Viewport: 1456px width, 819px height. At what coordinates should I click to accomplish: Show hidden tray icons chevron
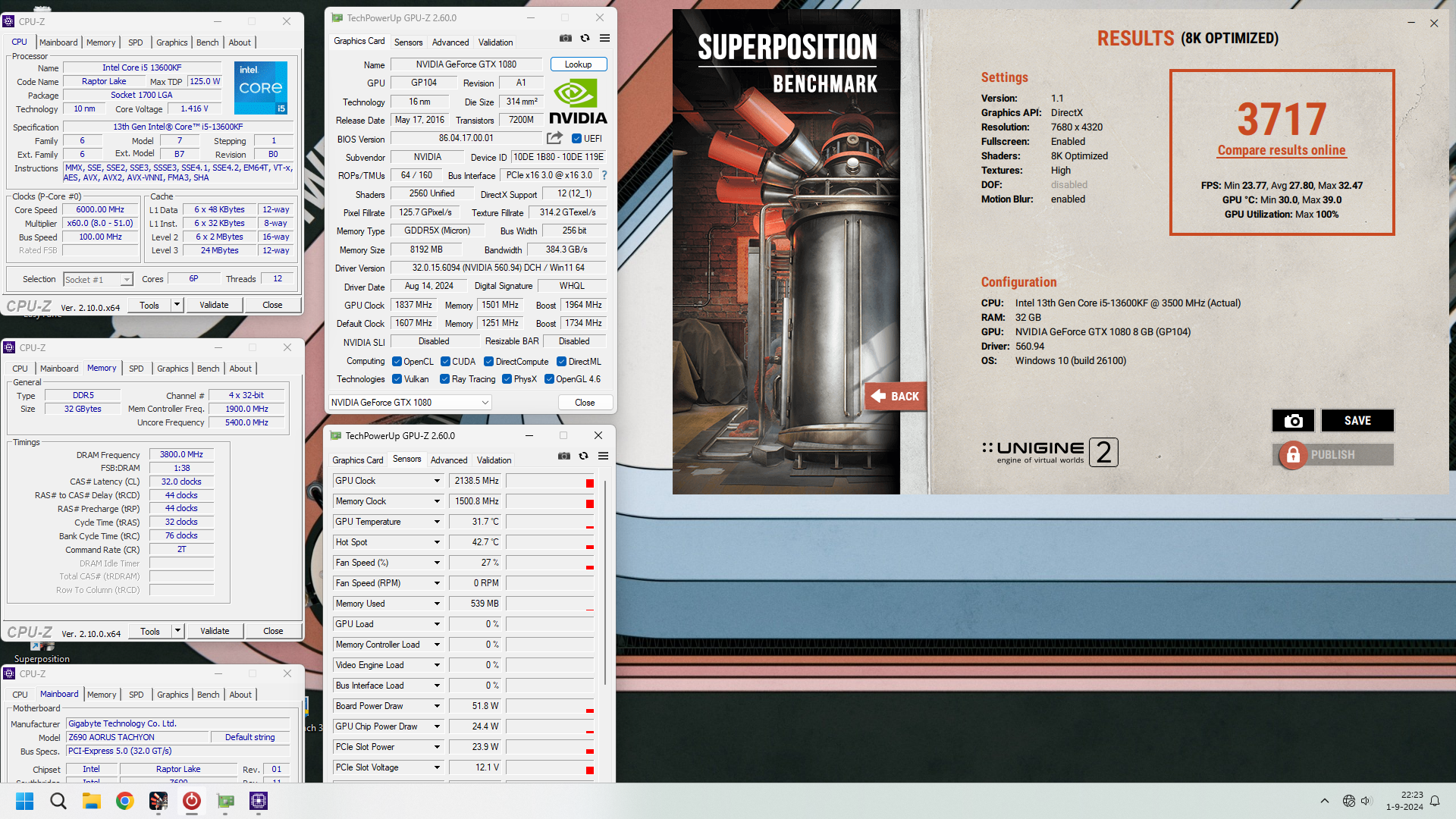click(1325, 801)
